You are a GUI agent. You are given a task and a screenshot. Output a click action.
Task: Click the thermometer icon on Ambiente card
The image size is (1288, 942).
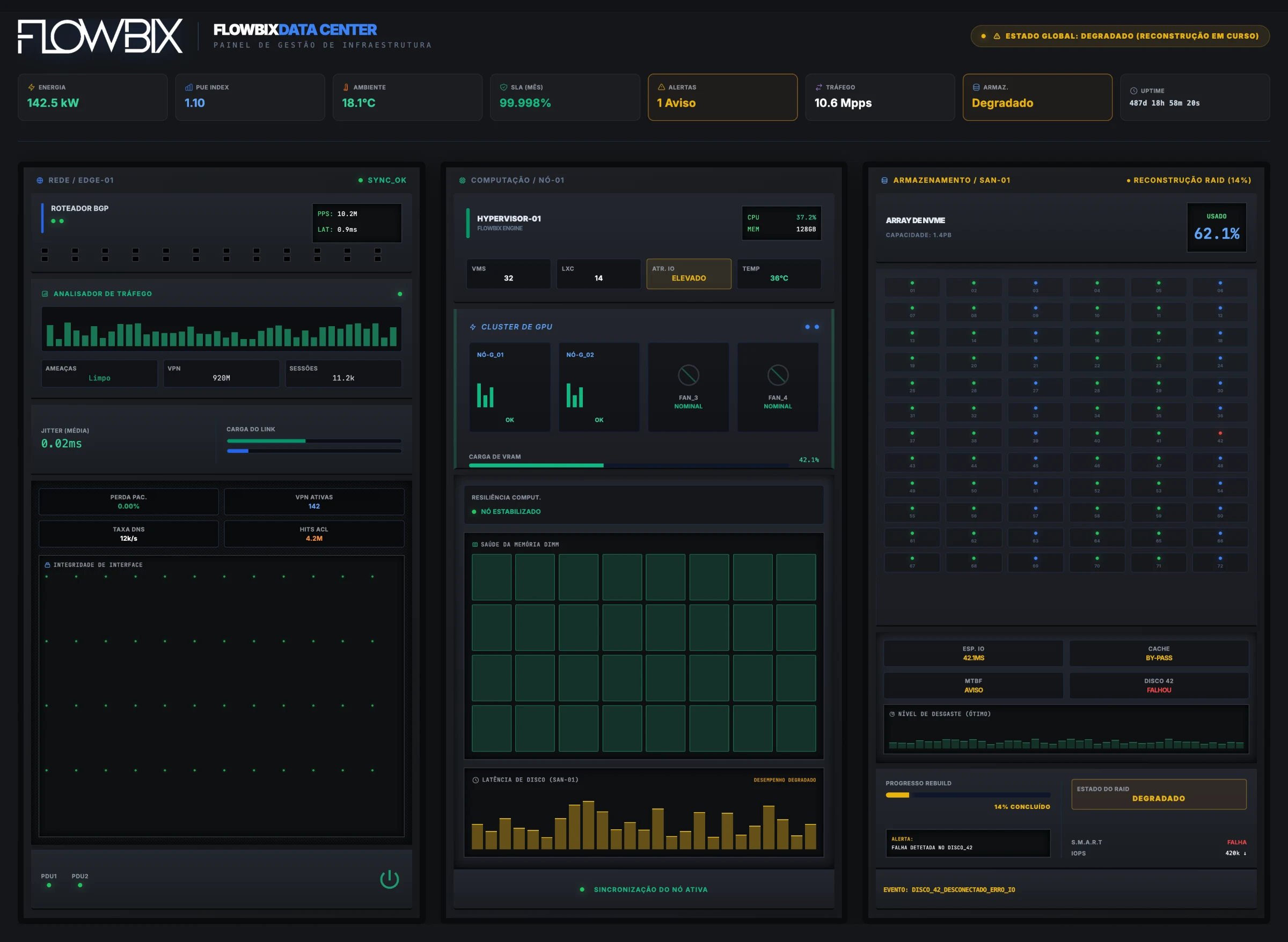tap(346, 87)
